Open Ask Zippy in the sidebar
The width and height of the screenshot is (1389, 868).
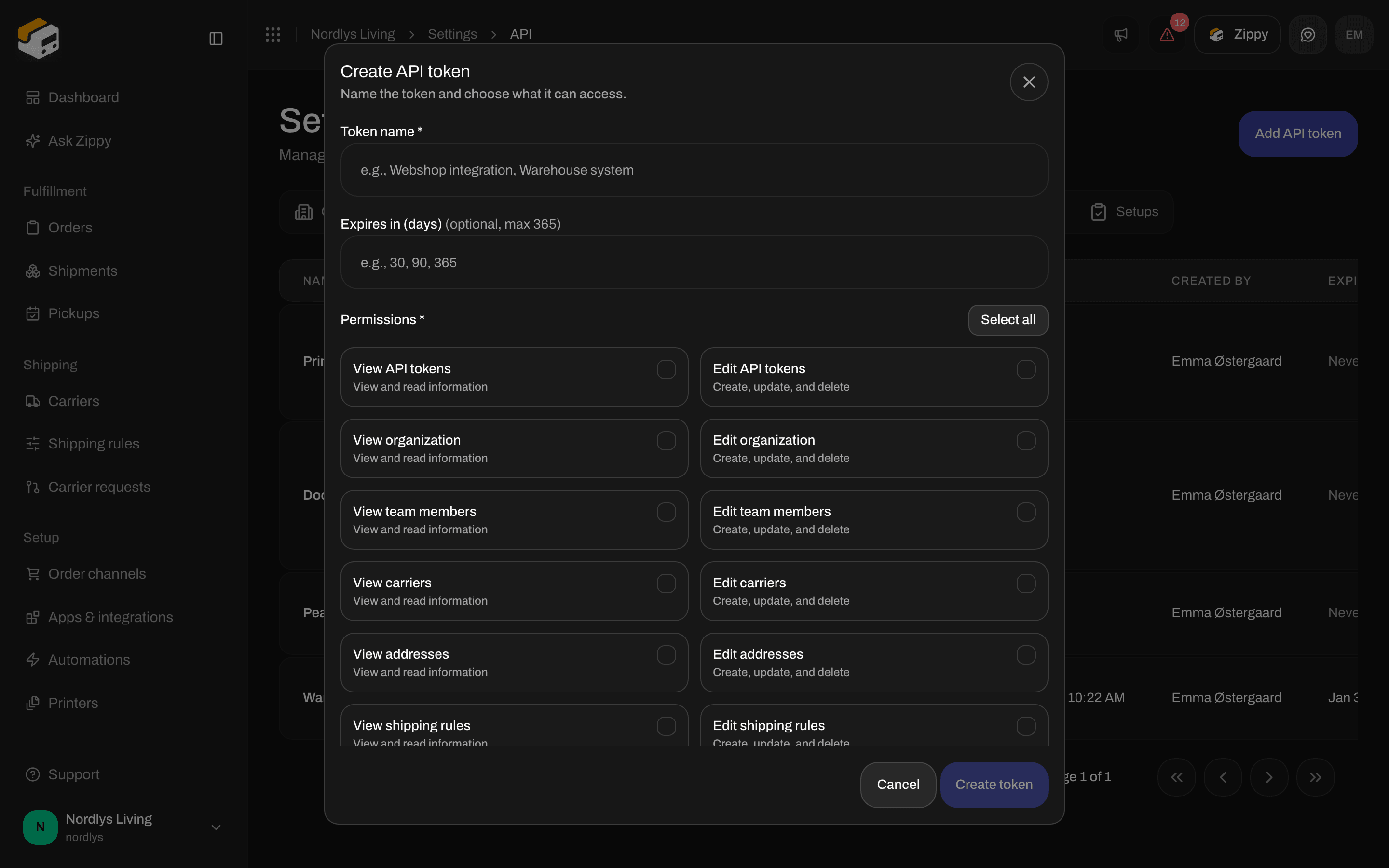123,141
